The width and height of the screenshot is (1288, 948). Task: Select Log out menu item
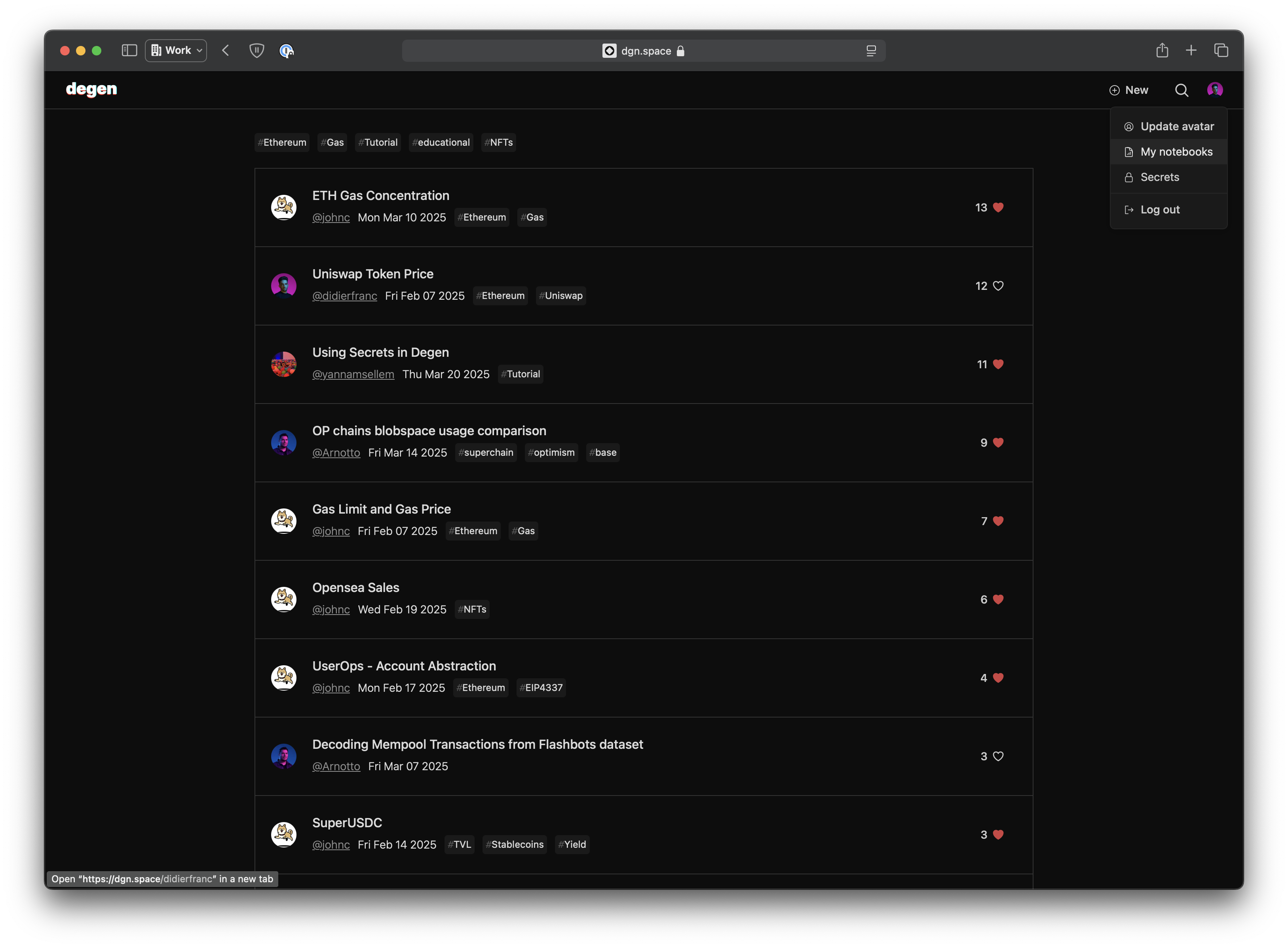tap(1168, 209)
